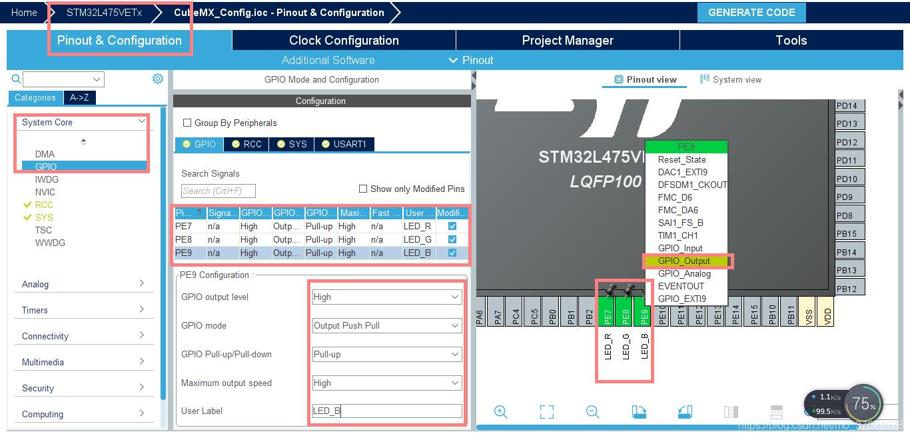Open the Tools tab
The width and height of the screenshot is (910, 438).
tap(791, 40)
